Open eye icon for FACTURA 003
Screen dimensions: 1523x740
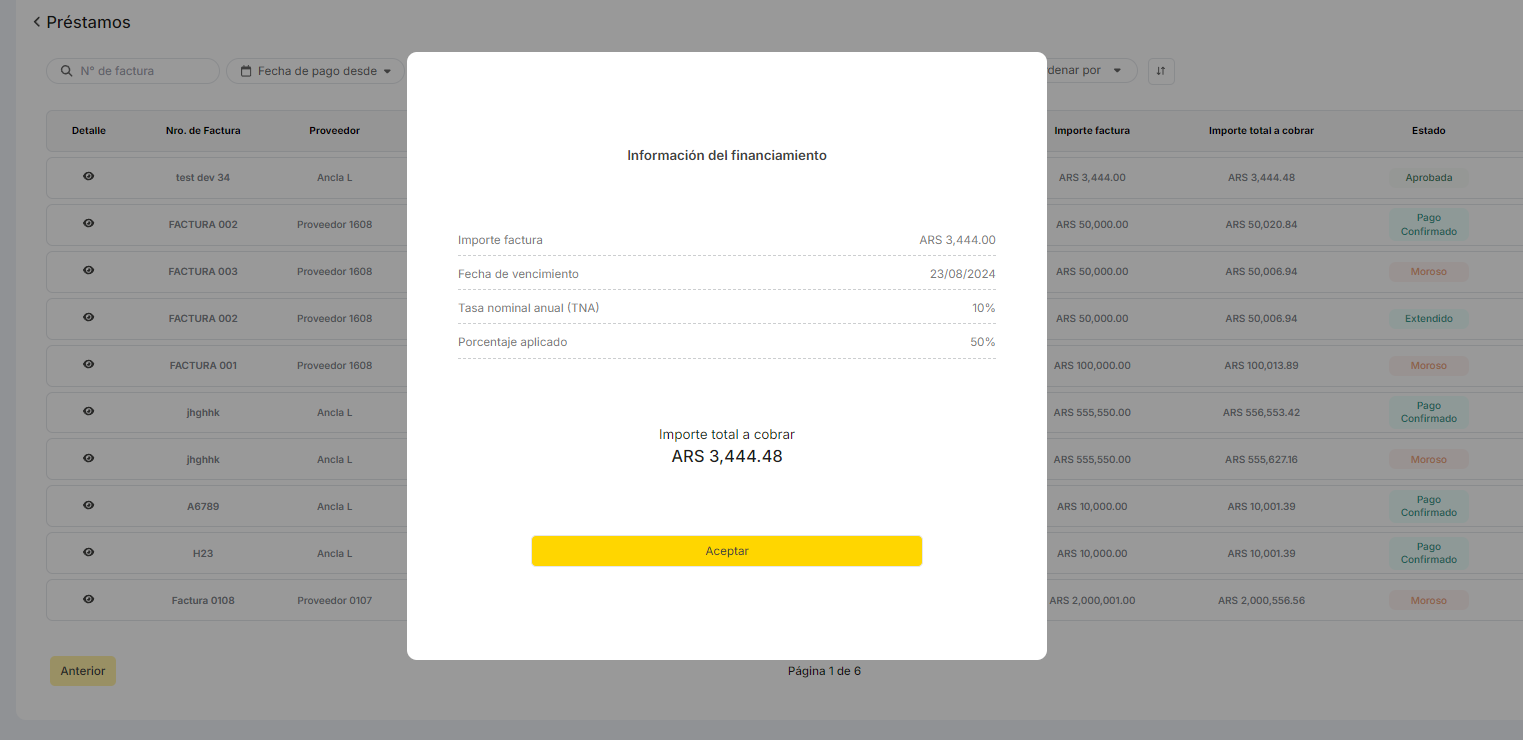(x=88, y=270)
